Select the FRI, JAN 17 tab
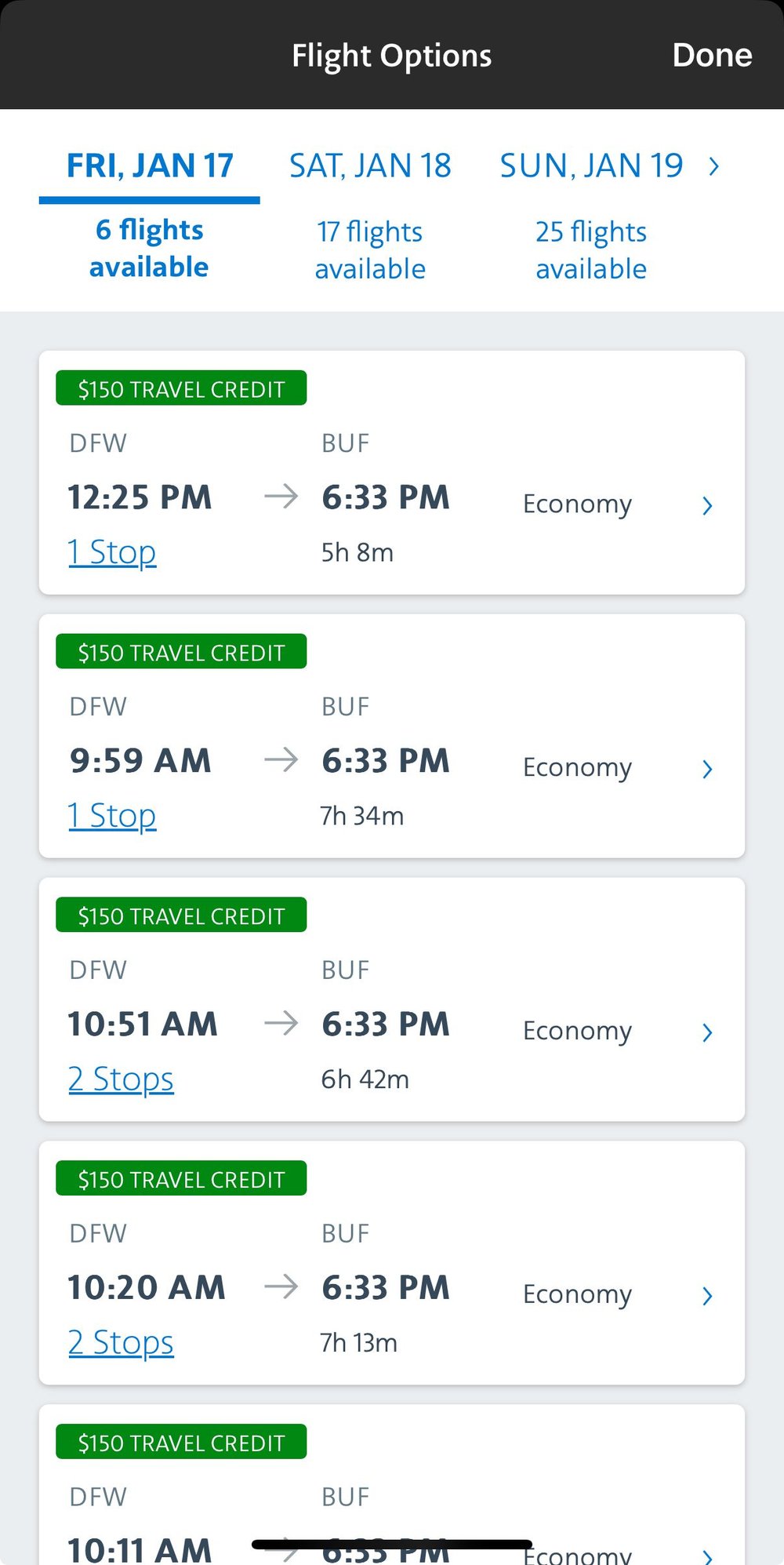Screen dimensions: 784x1565 [149, 166]
